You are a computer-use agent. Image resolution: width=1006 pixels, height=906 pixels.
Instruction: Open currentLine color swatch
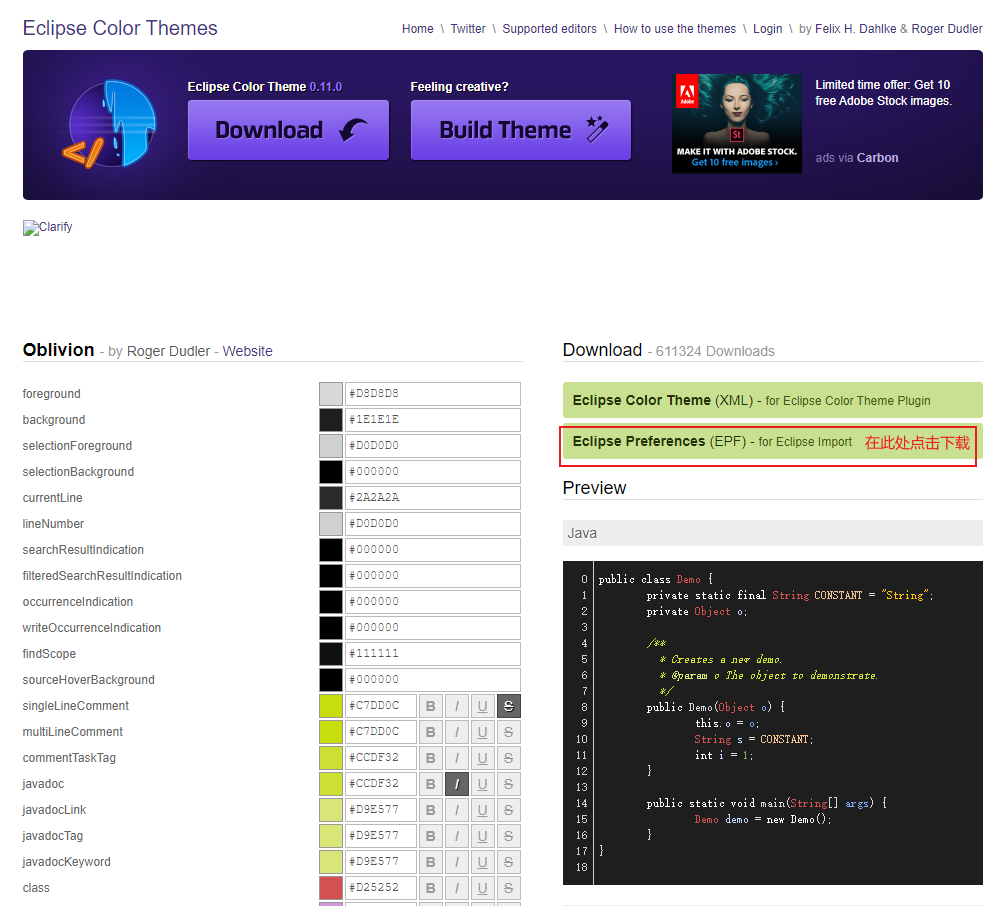pos(331,498)
